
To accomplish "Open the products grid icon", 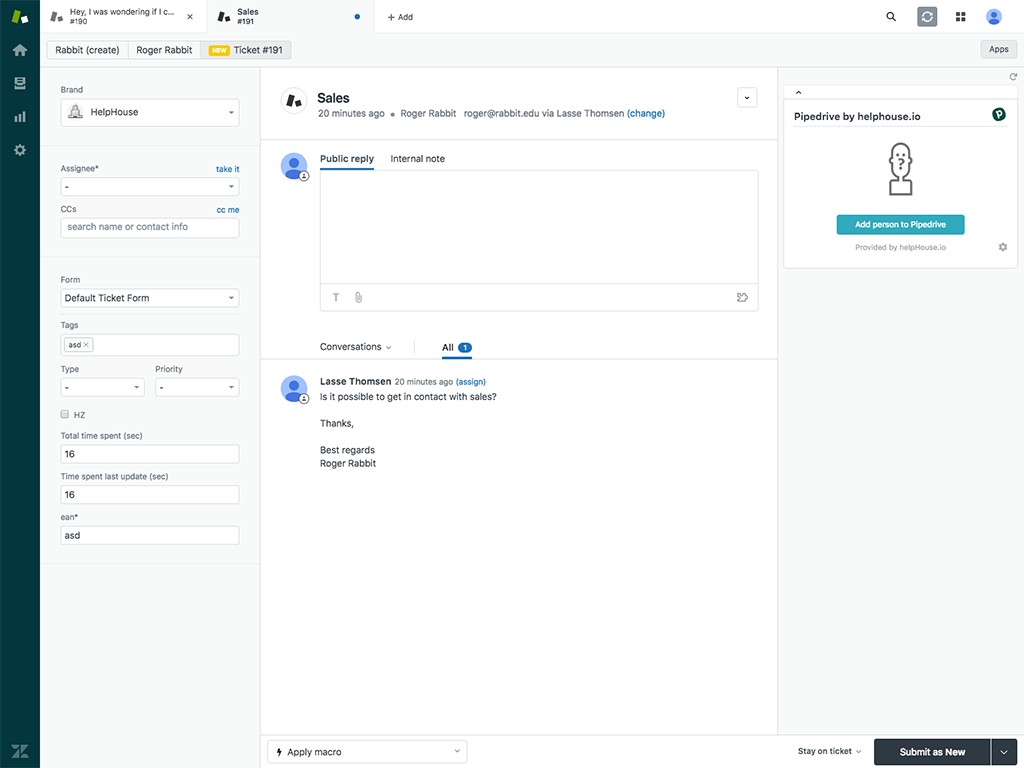I will click(960, 17).
